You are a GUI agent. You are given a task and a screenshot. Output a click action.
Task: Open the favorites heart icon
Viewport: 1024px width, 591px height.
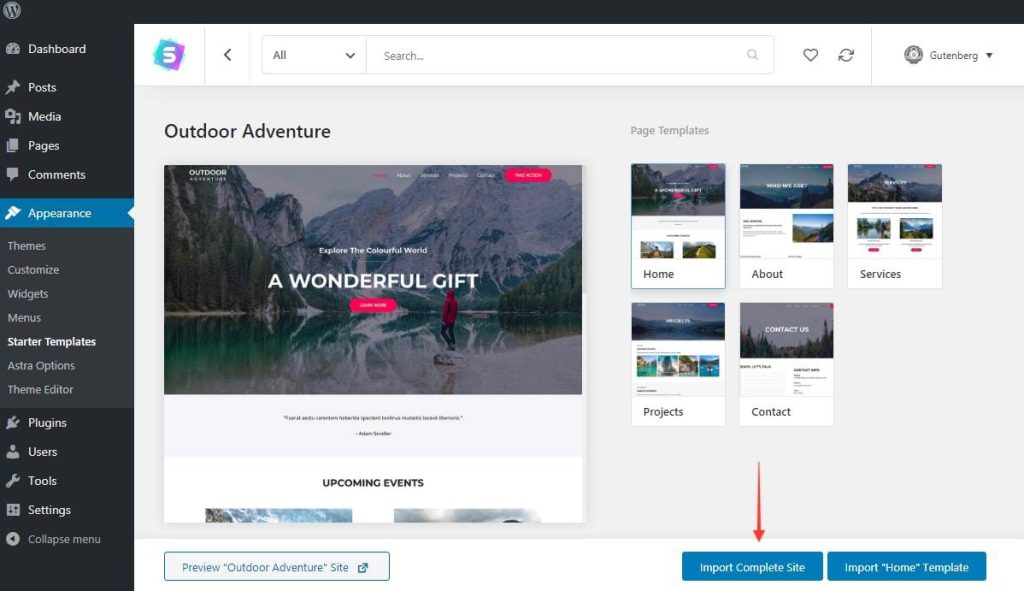point(810,55)
